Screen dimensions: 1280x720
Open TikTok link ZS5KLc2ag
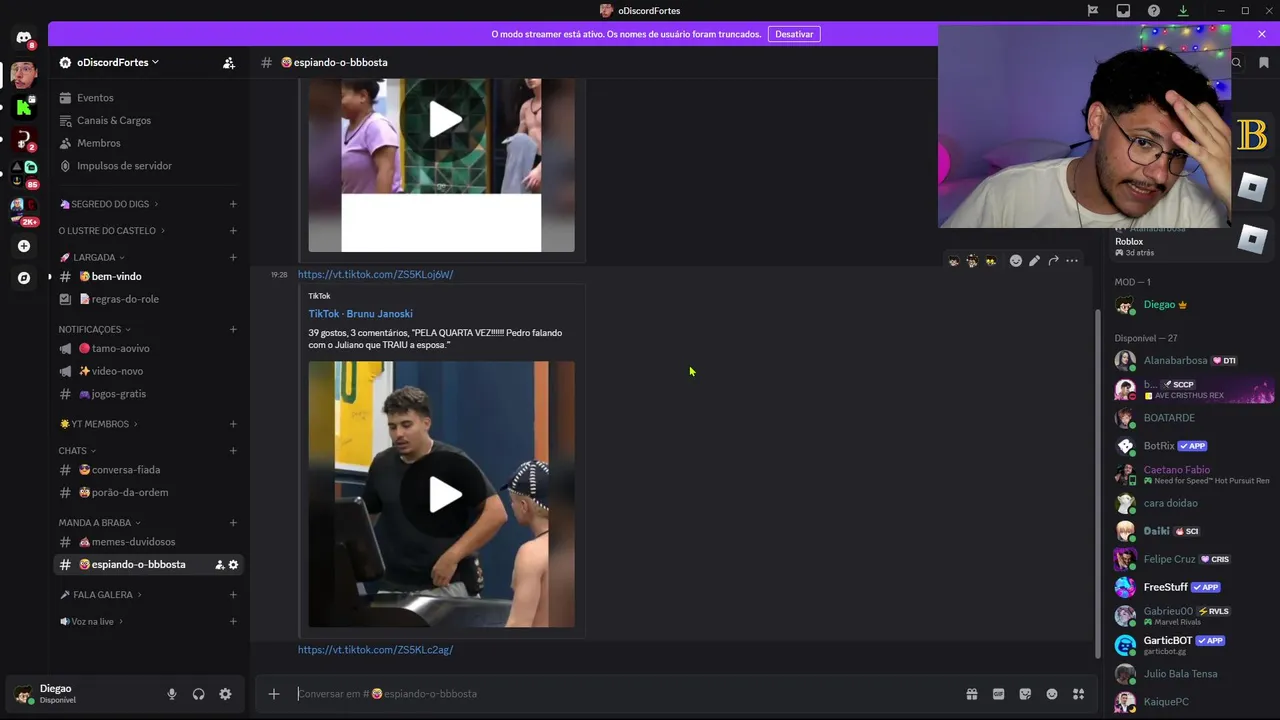coord(375,650)
